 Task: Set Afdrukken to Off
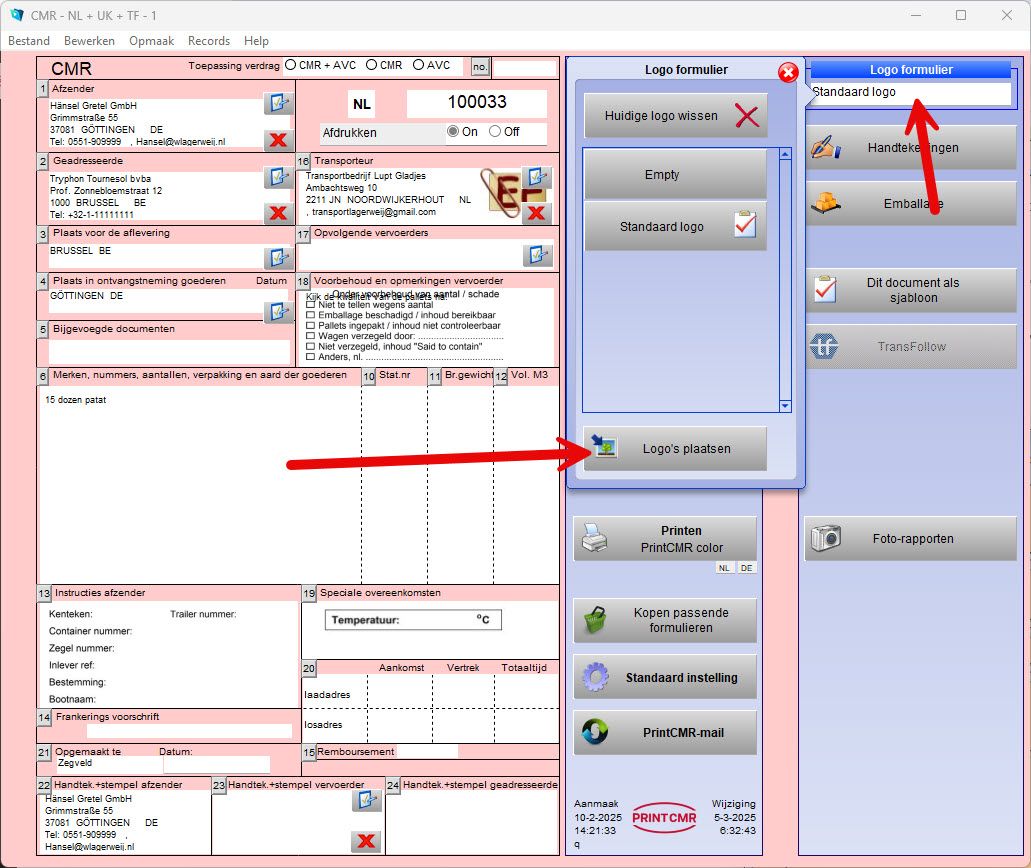(494, 132)
